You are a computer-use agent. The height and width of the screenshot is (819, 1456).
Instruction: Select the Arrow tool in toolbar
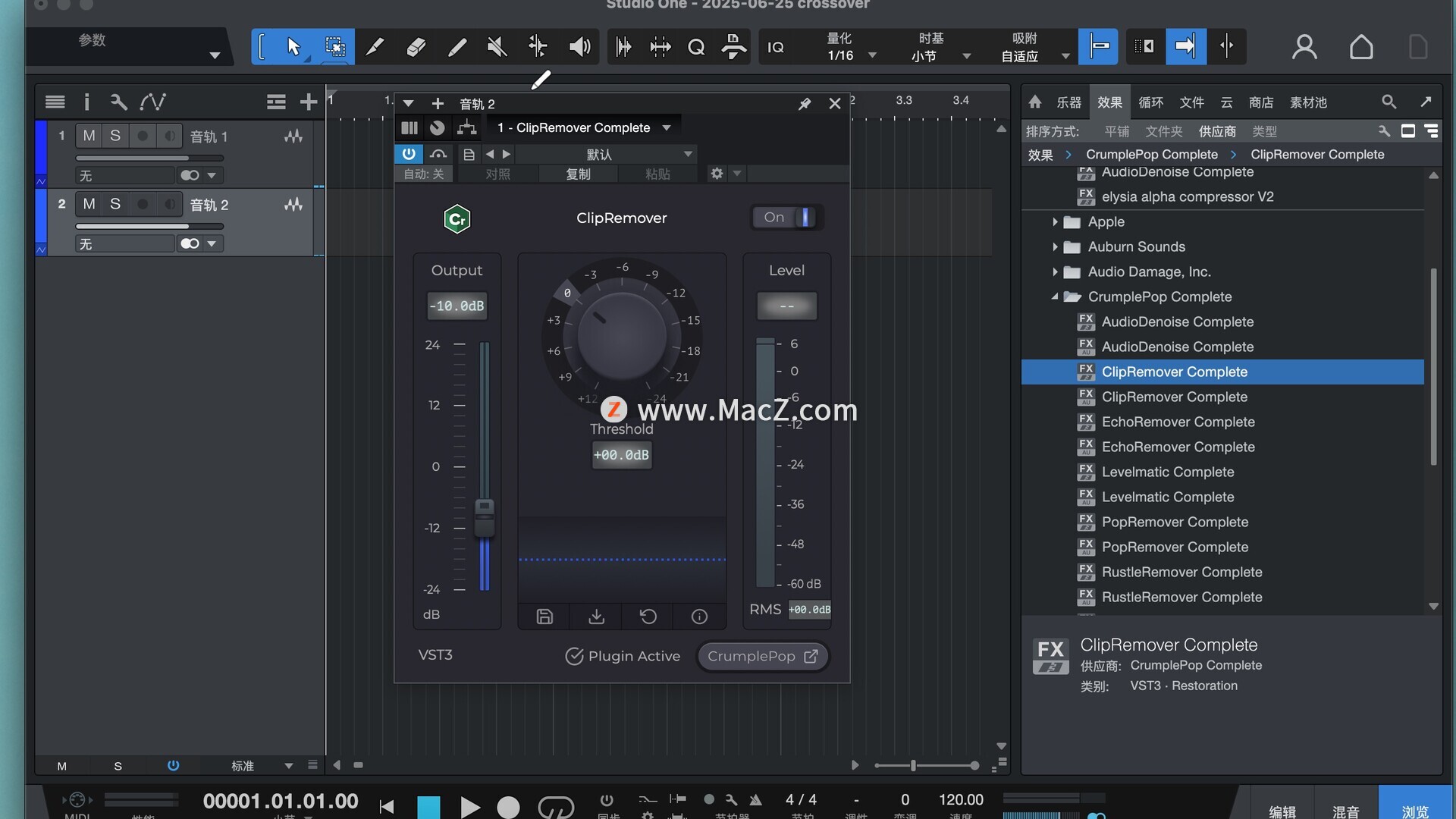[x=293, y=47]
